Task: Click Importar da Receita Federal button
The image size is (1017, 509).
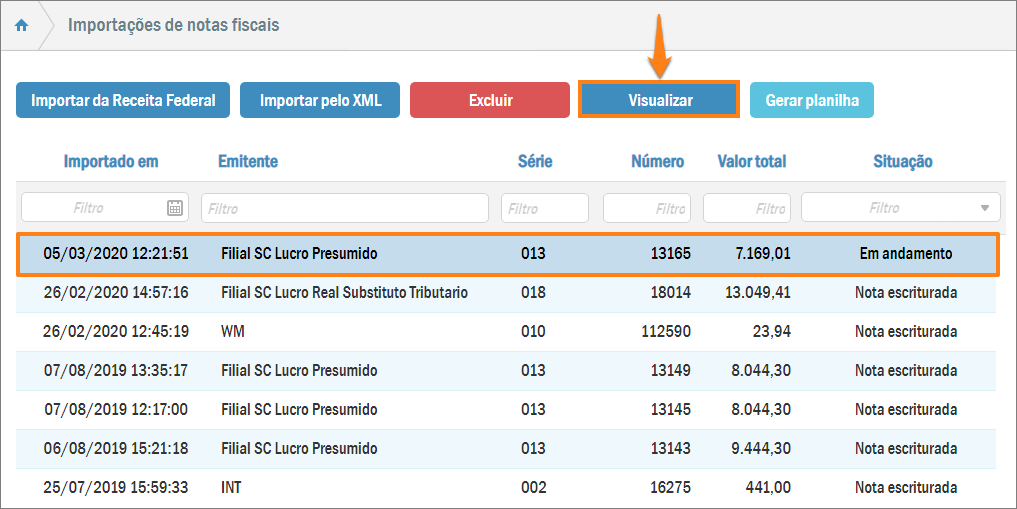Action: [123, 101]
